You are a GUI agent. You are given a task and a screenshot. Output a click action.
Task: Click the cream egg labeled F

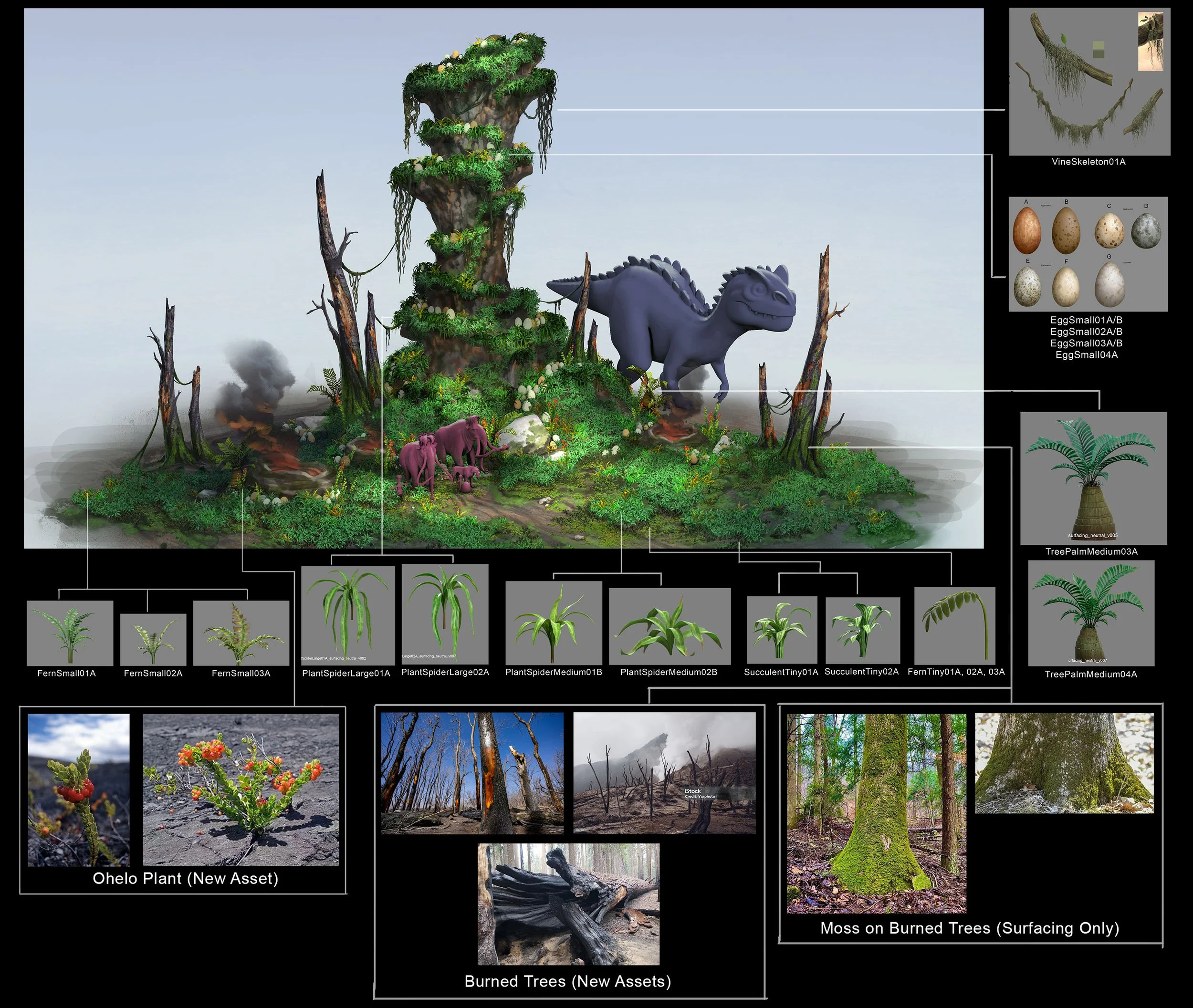point(1066,287)
